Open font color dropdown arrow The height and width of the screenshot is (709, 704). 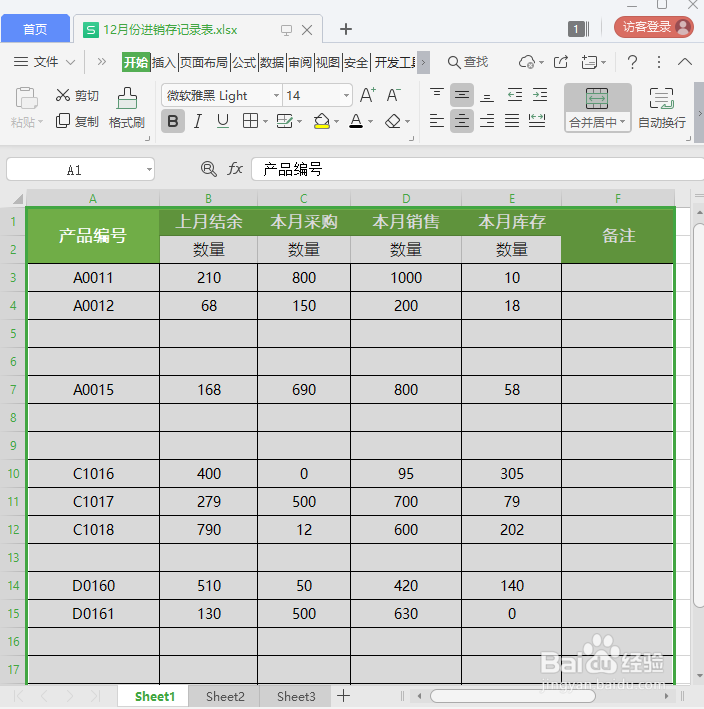(x=371, y=121)
